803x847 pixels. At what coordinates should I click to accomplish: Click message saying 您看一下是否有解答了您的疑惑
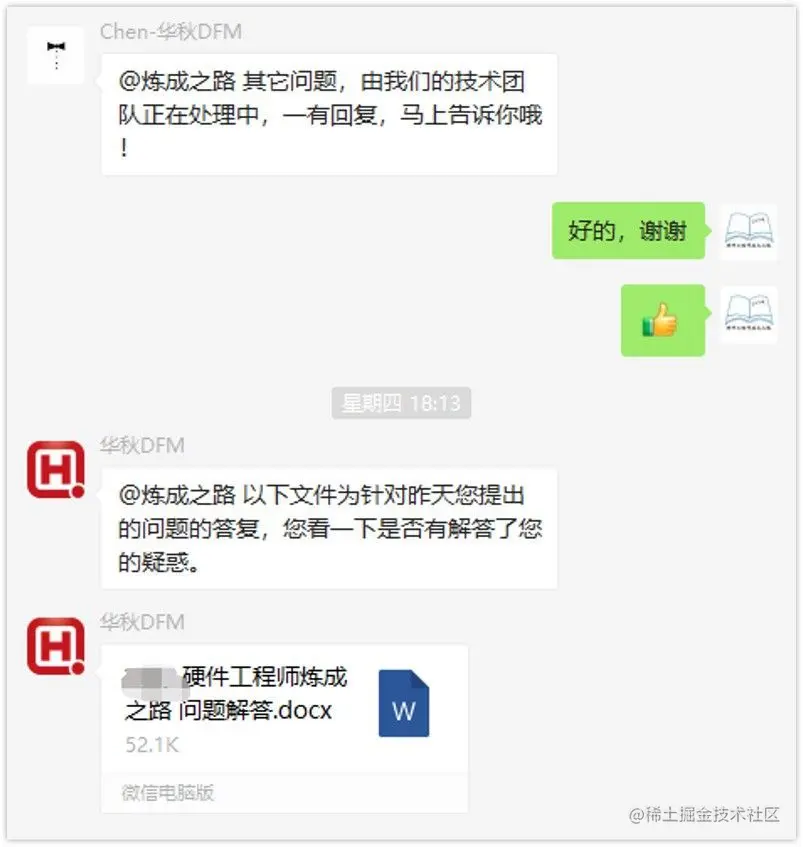329,528
